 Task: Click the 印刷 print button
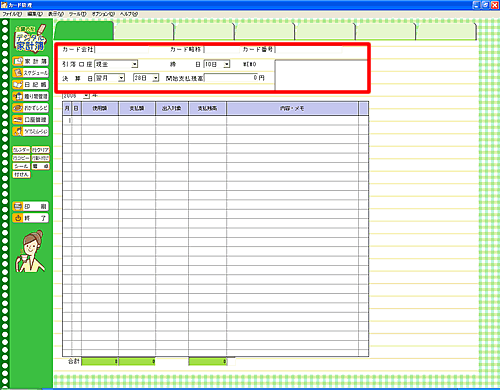pyautogui.click(x=30, y=206)
